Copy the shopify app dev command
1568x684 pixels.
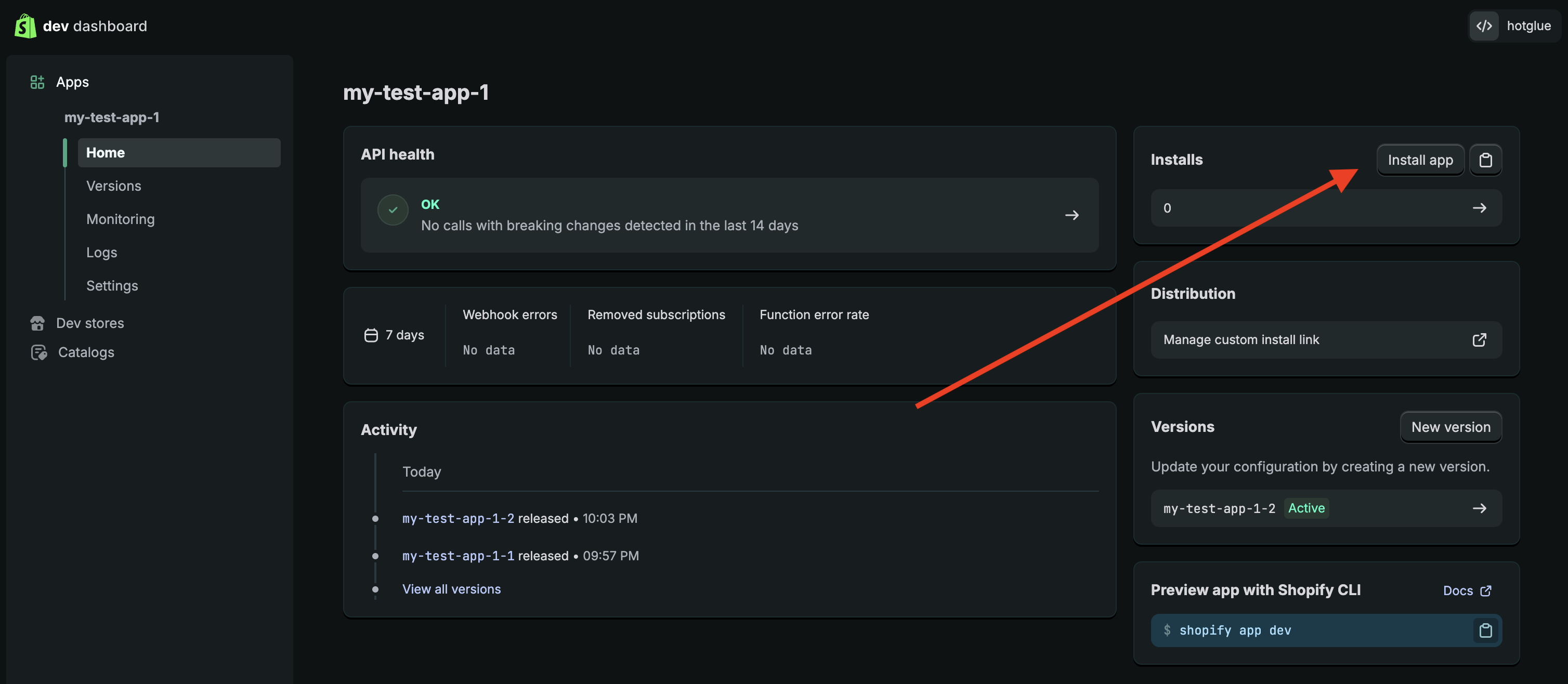click(x=1485, y=630)
